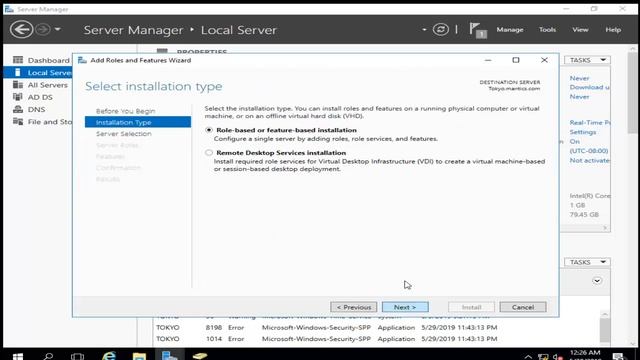This screenshot has width=640, height=360.
Task: Maximize the Add Roles and Features Wizard
Action: tap(516, 60)
